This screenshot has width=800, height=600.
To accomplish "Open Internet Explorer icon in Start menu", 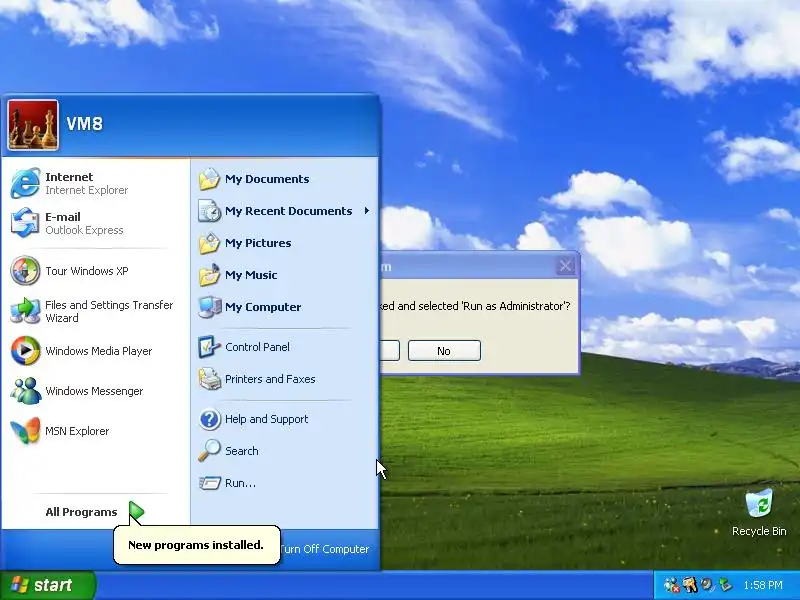I will 25,183.
